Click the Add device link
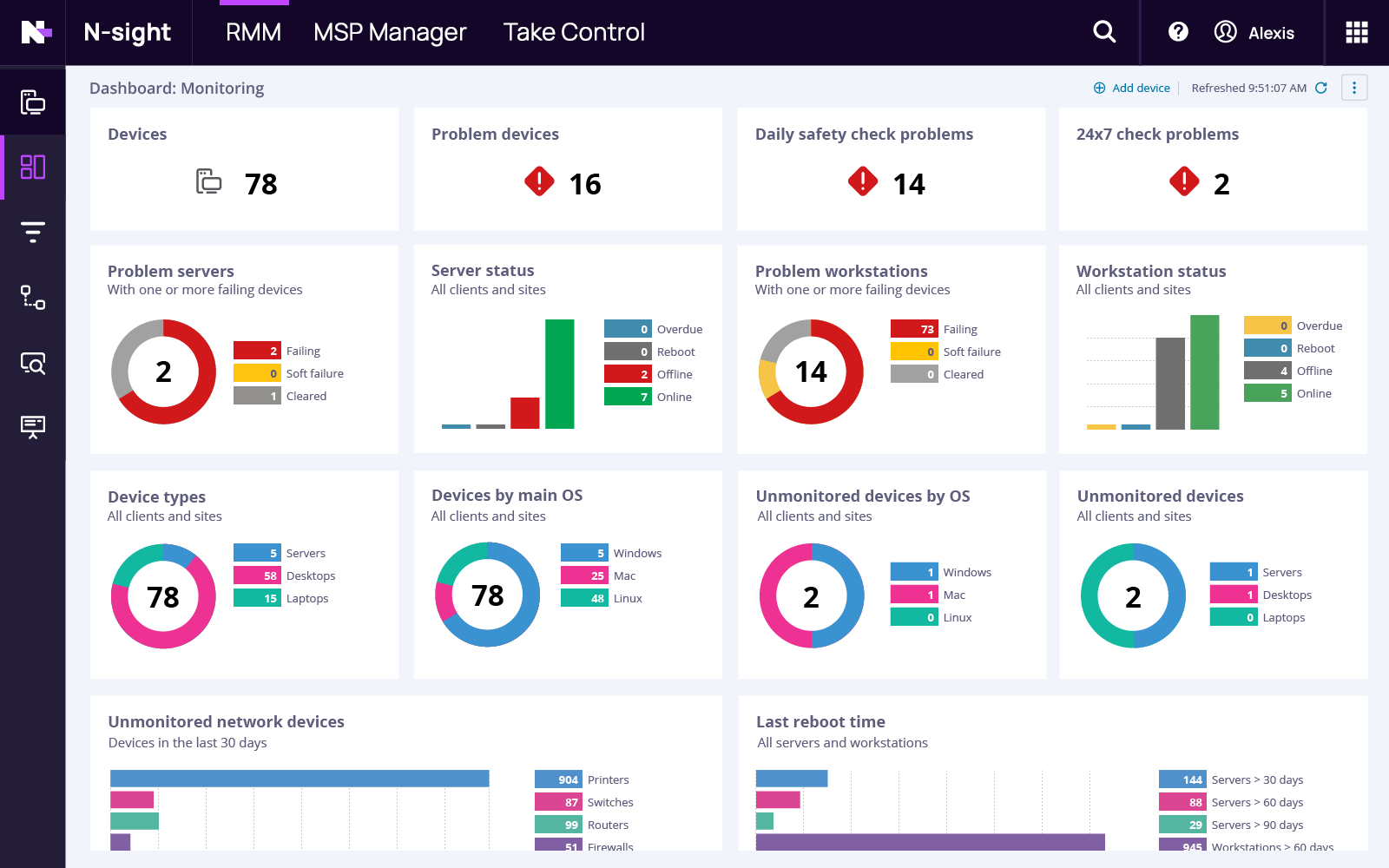The image size is (1389, 868). (1140, 88)
